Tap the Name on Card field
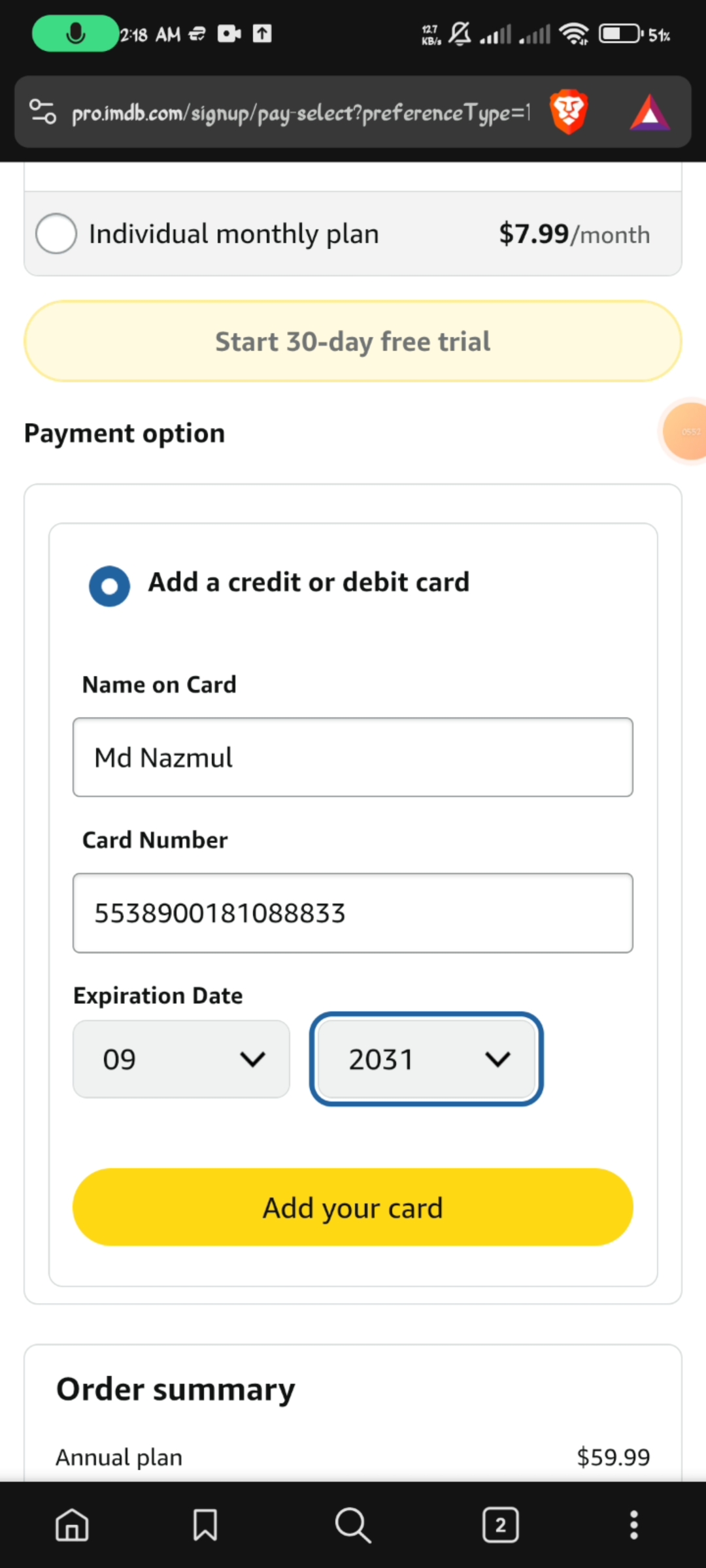The image size is (706, 1568). (353, 757)
